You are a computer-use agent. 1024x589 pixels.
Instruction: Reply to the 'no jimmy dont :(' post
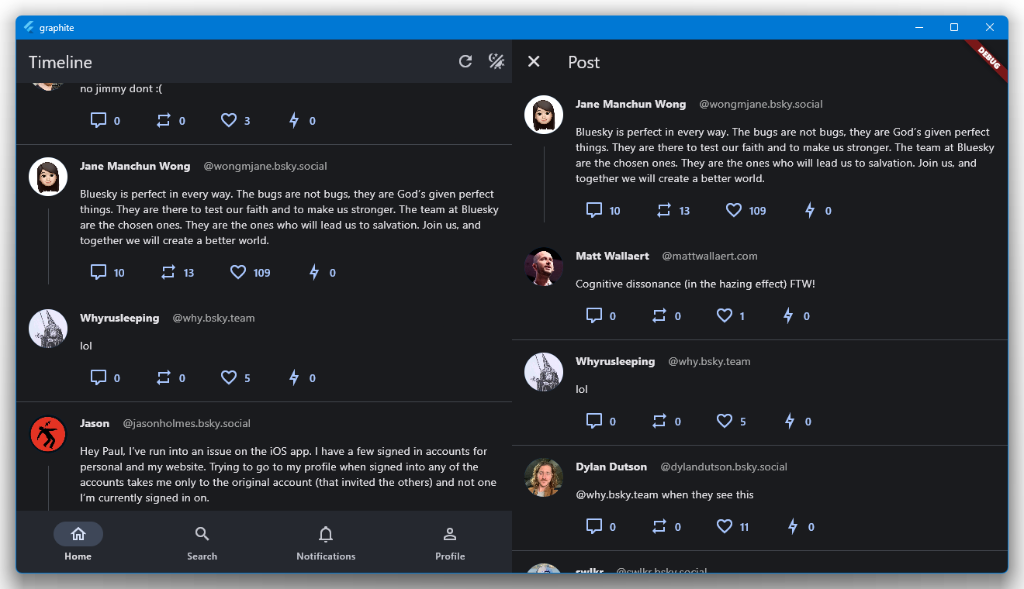(98, 120)
